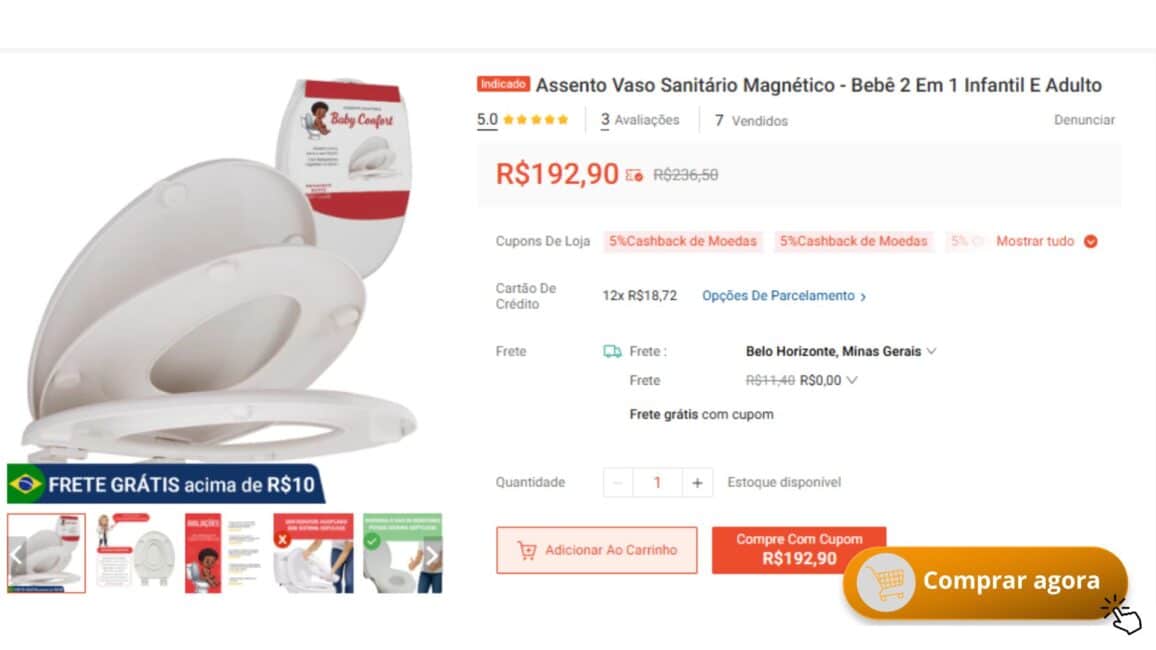The width and height of the screenshot is (1156, 650).
Task: Open the 3 Avaliações reviews section
Action: click(x=640, y=119)
